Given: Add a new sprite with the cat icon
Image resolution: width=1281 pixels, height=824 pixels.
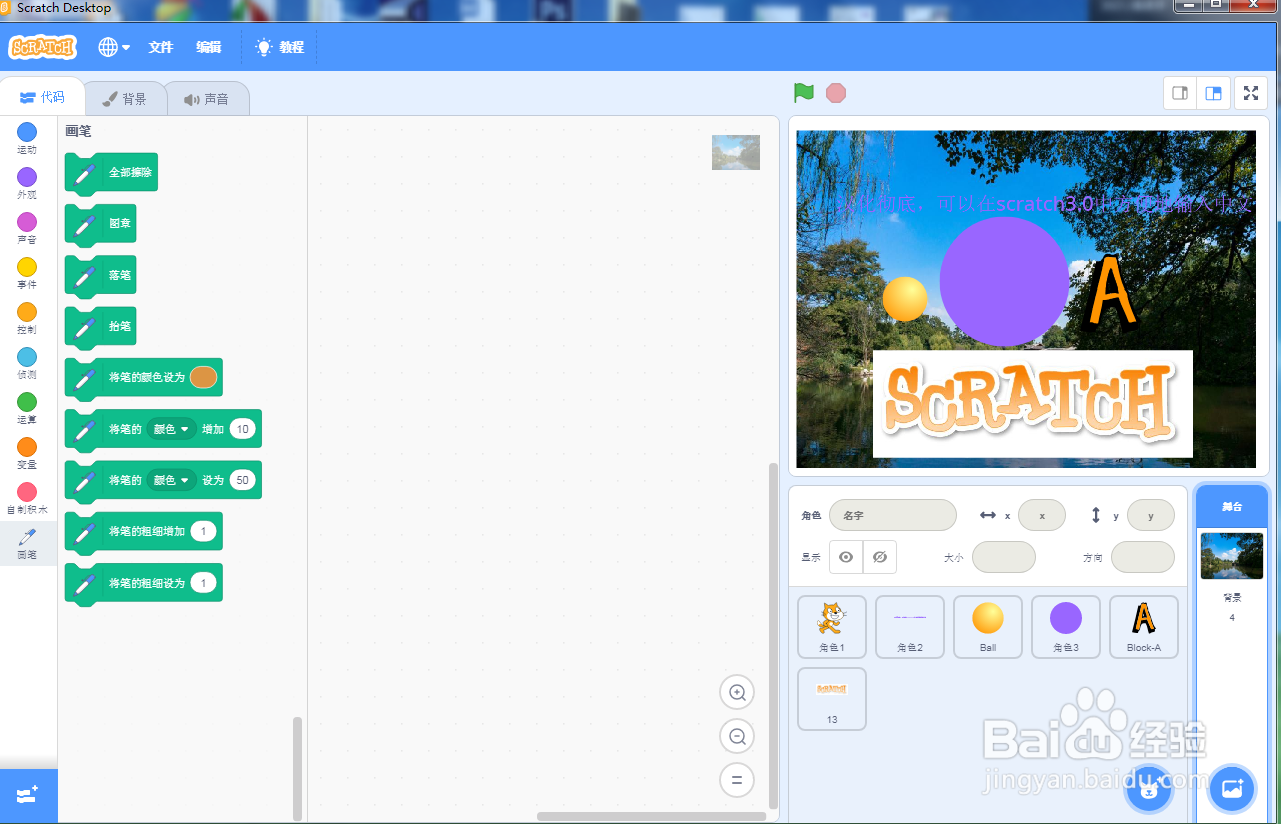Looking at the screenshot, I should (1147, 789).
